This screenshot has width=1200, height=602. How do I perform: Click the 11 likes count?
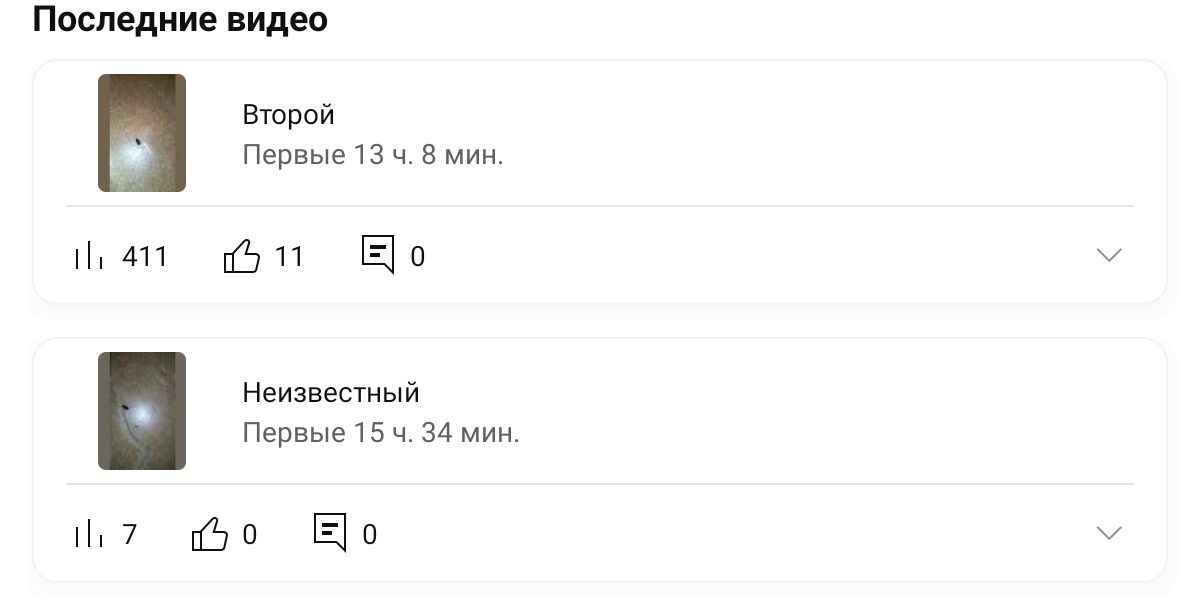(x=289, y=257)
